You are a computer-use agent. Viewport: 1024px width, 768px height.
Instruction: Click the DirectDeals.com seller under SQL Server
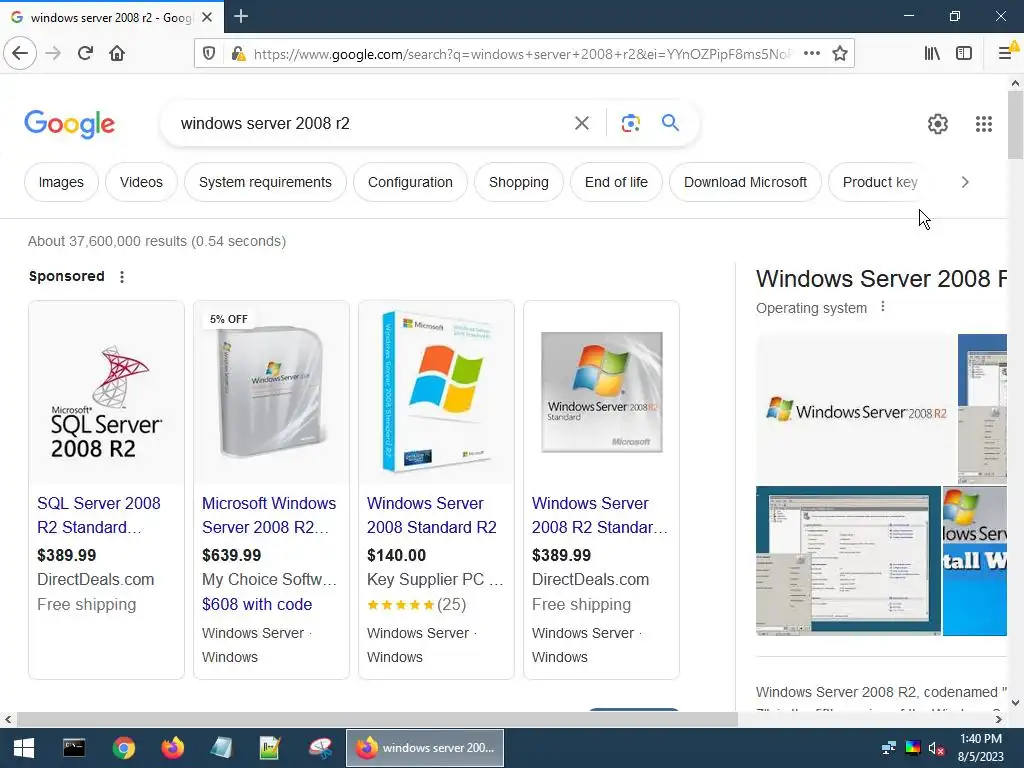(95, 579)
